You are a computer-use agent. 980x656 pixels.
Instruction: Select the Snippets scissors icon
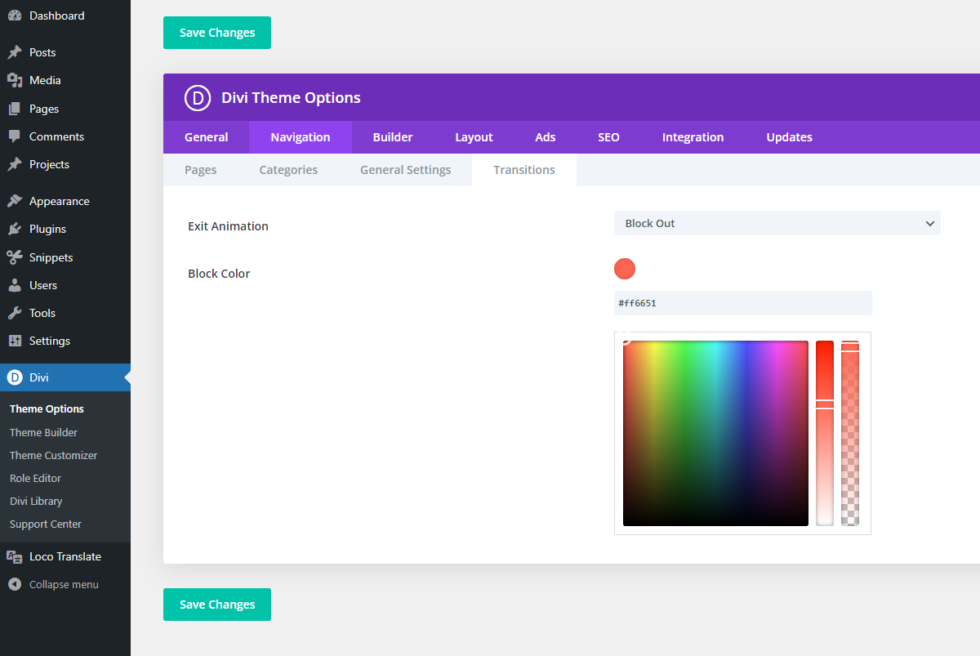(x=14, y=257)
